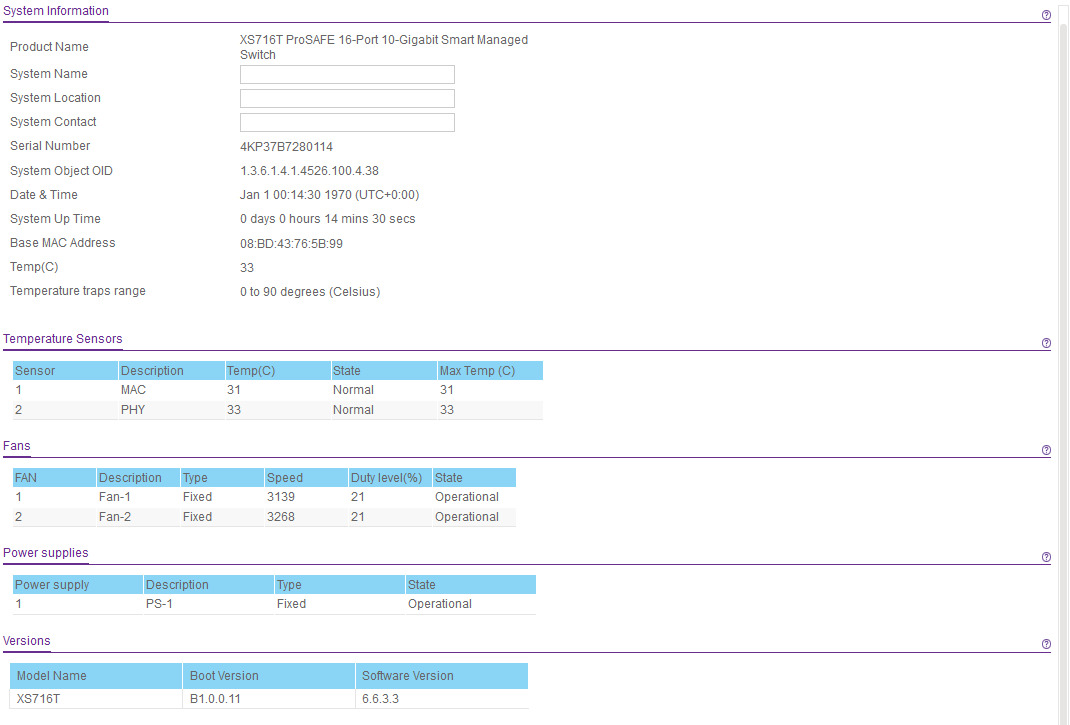The height and width of the screenshot is (725, 1070).
Task: Click the Software Version column header
Action: (440, 676)
